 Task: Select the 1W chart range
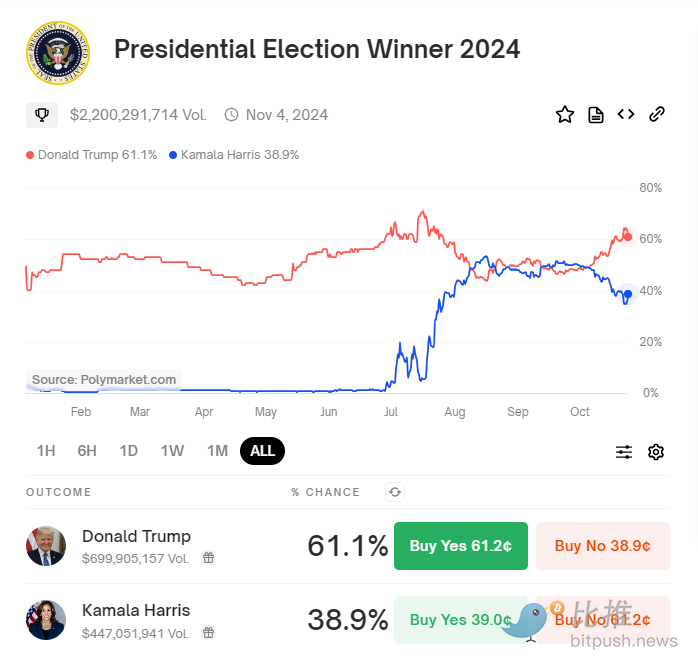coord(172,451)
